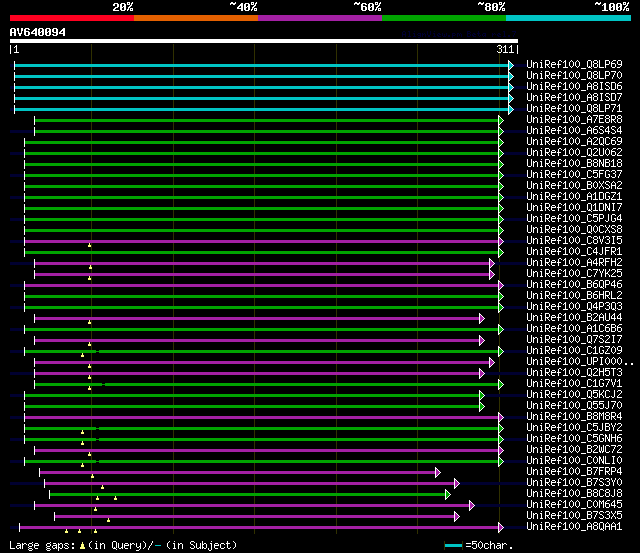
Task: Click the UniRef100_Q8LP69 hit label
Action: pos(574,64)
